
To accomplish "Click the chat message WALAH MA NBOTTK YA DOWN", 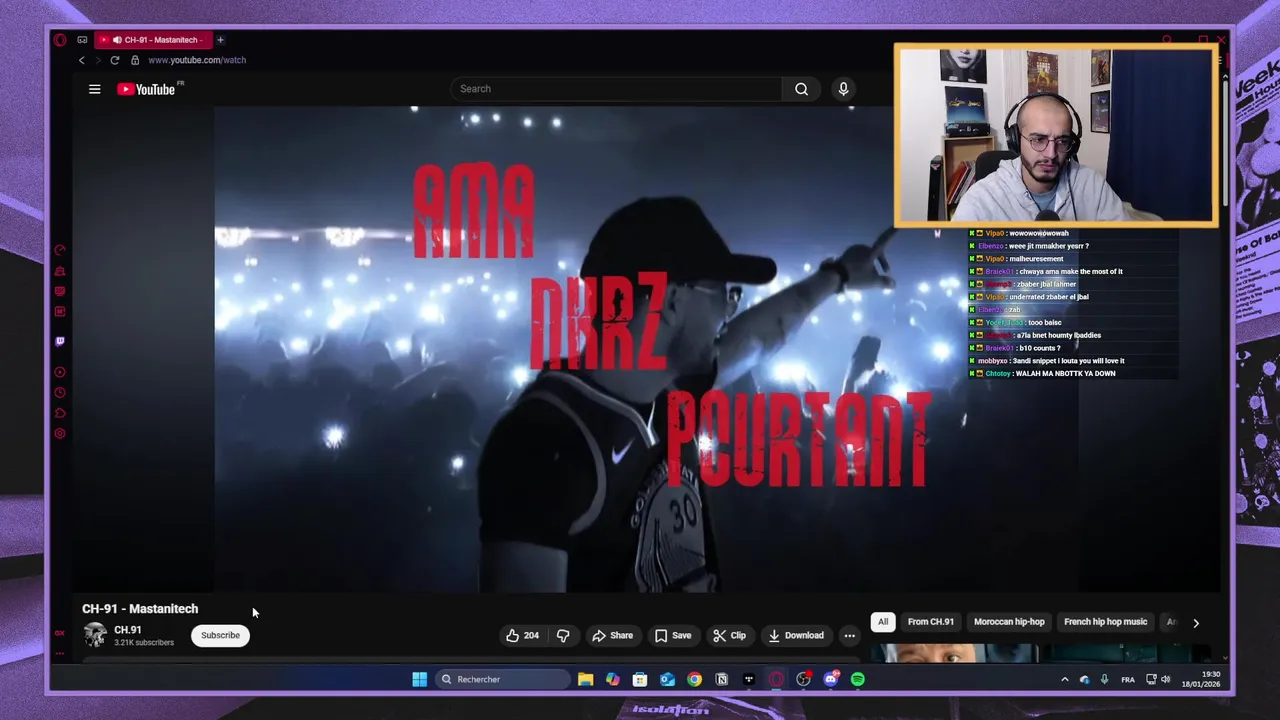I will click(x=1065, y=374).
